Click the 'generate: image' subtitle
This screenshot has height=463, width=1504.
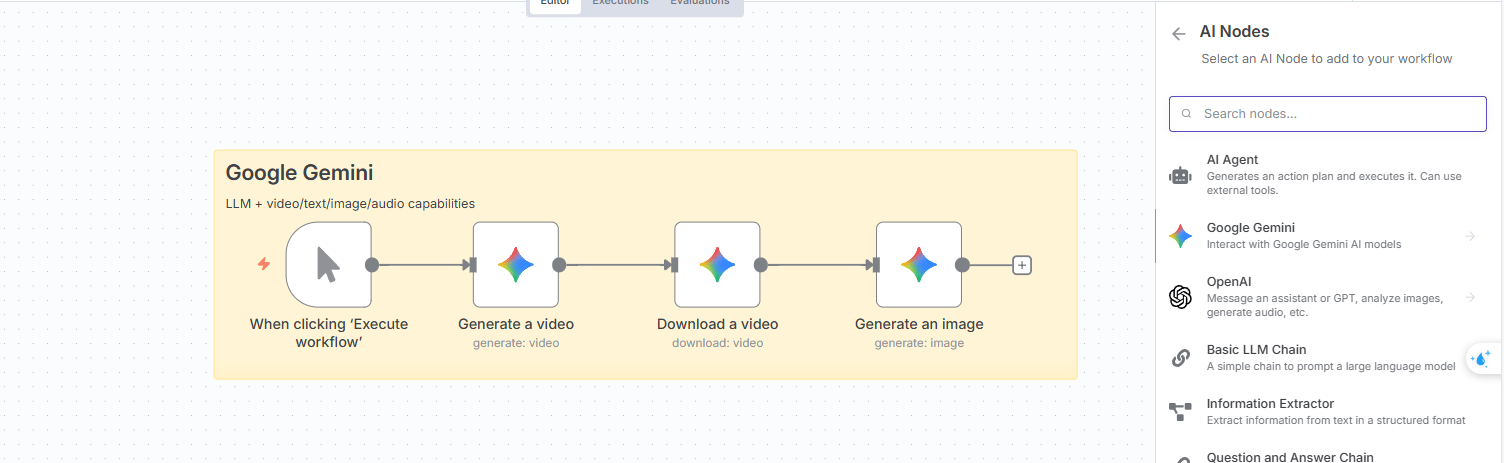[x=919, y=343]
